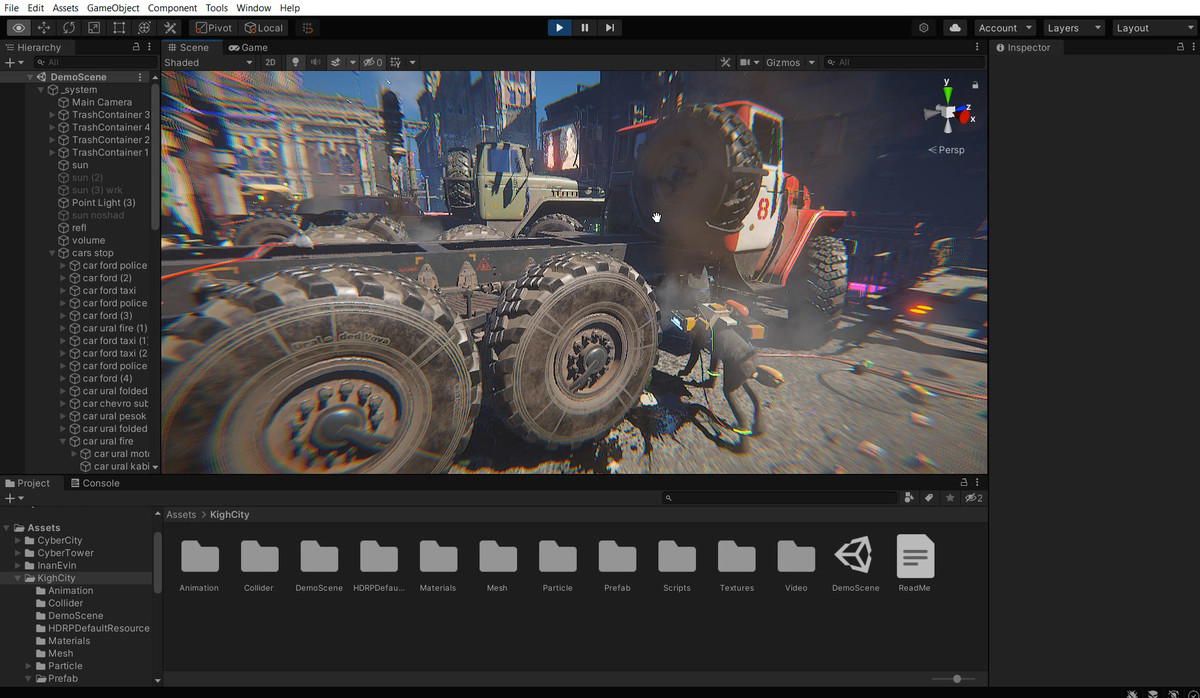
Task: Toggle scene grid visibility
Action: click(396, 62)
